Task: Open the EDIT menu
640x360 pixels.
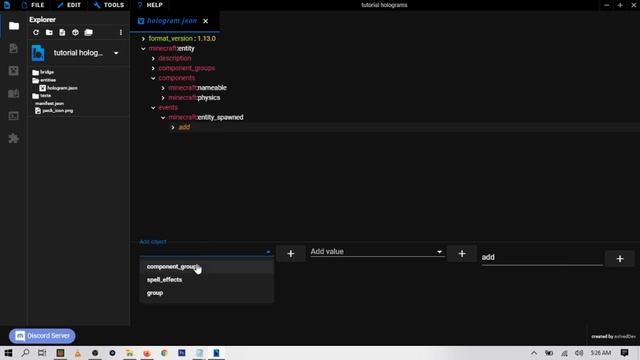Action: tap(69, 5)
